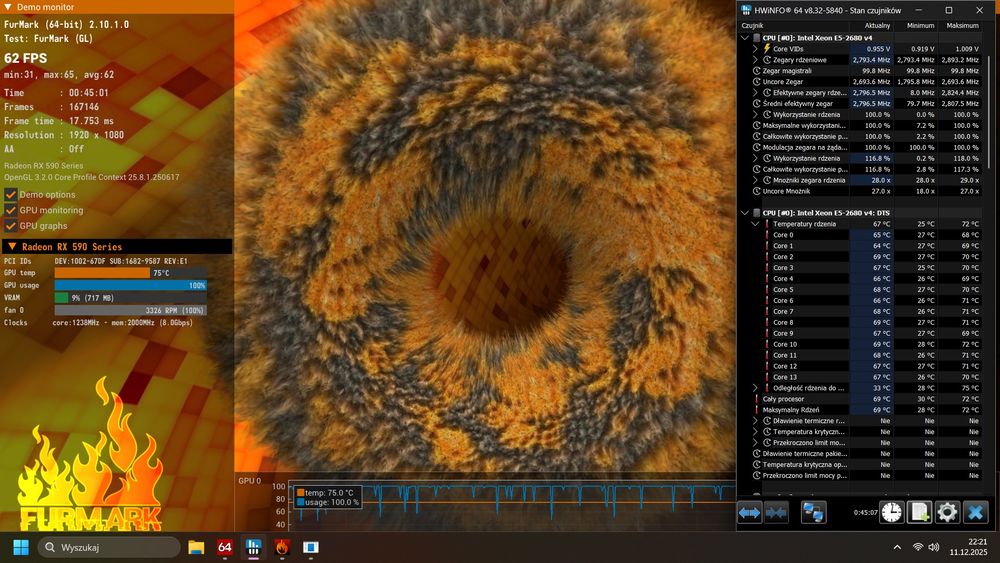Click the GPU 0 temperature/usage graph

coord(512,506)
